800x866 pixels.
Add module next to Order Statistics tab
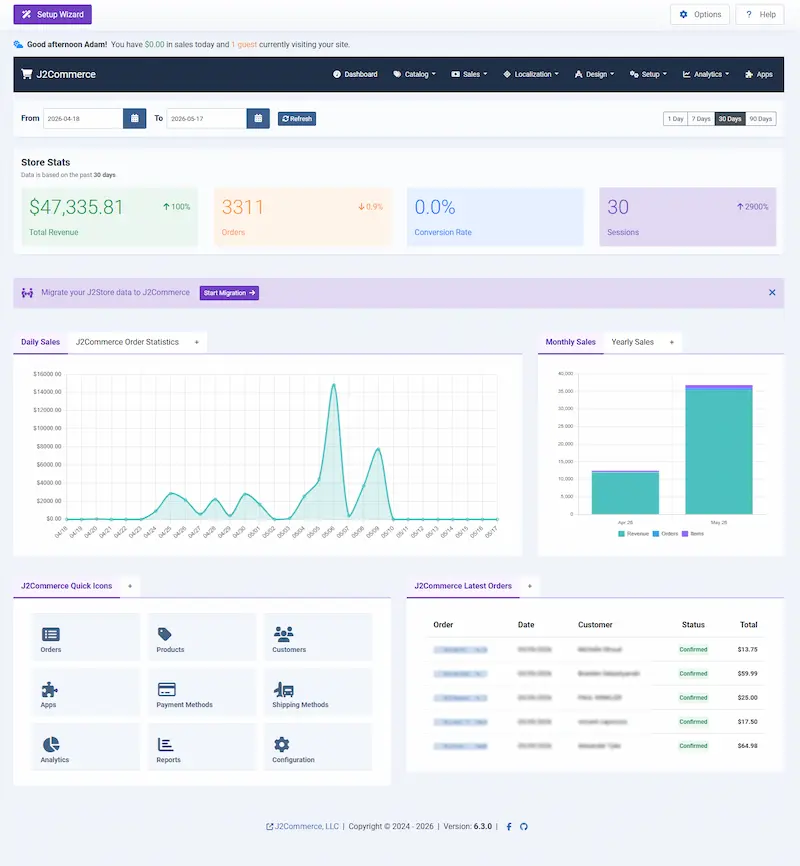(x=197, y=342)
